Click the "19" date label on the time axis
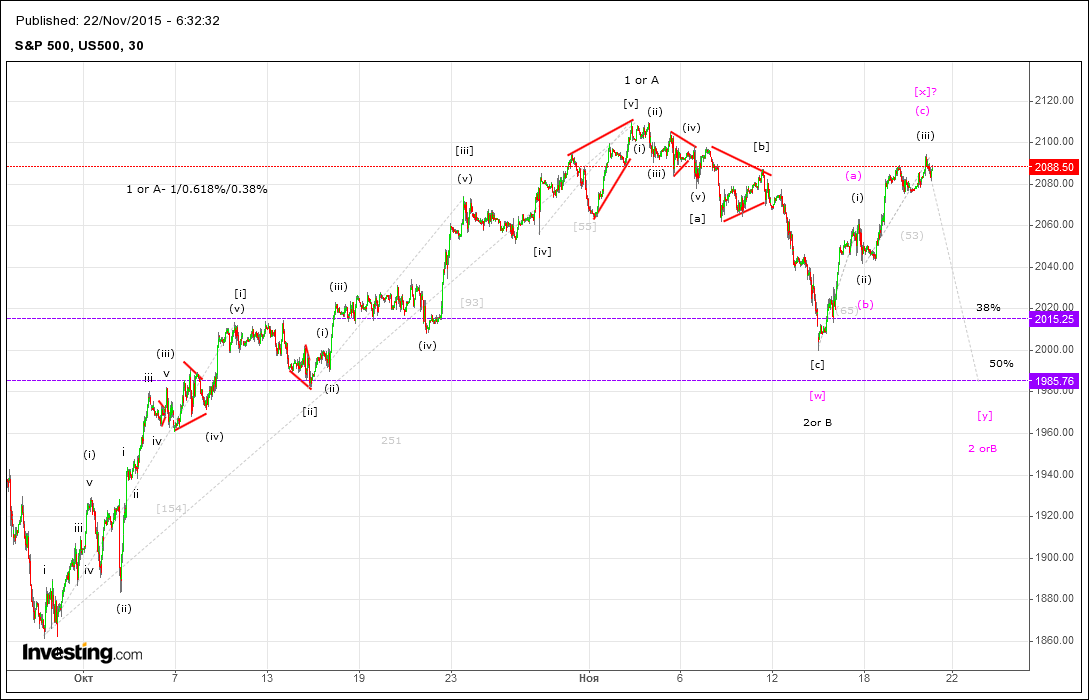This screenshot has width=1089, height=700. coord(359,678)
